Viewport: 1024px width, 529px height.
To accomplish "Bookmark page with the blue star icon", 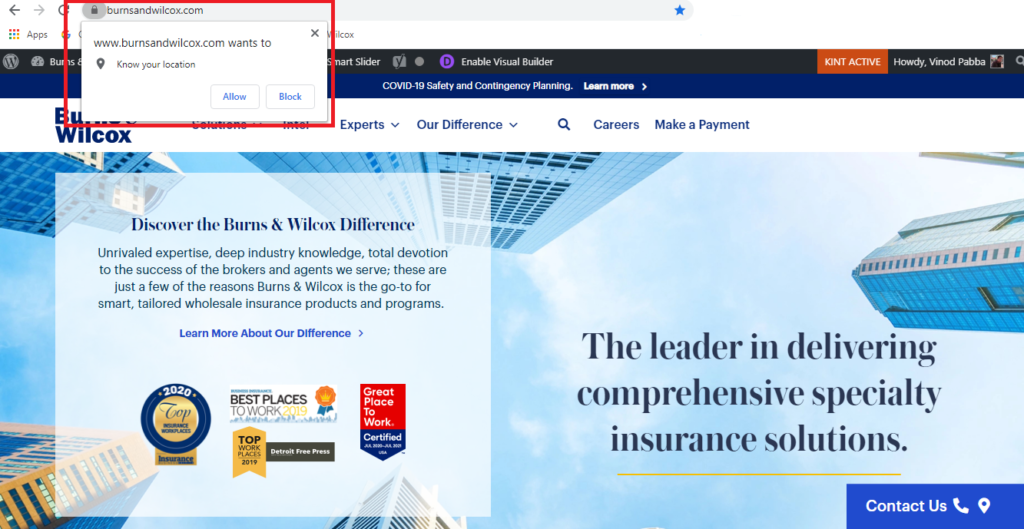I will click(x=680, y=10).
